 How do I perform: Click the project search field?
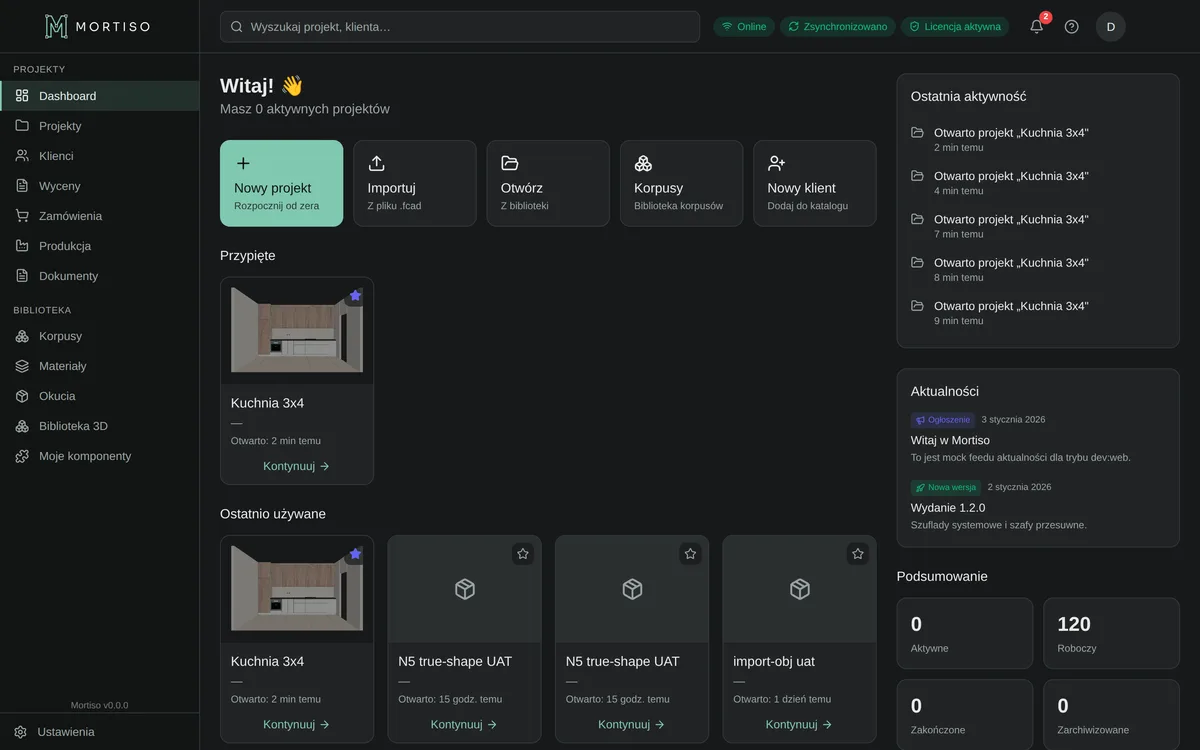[x=460, y=27]
